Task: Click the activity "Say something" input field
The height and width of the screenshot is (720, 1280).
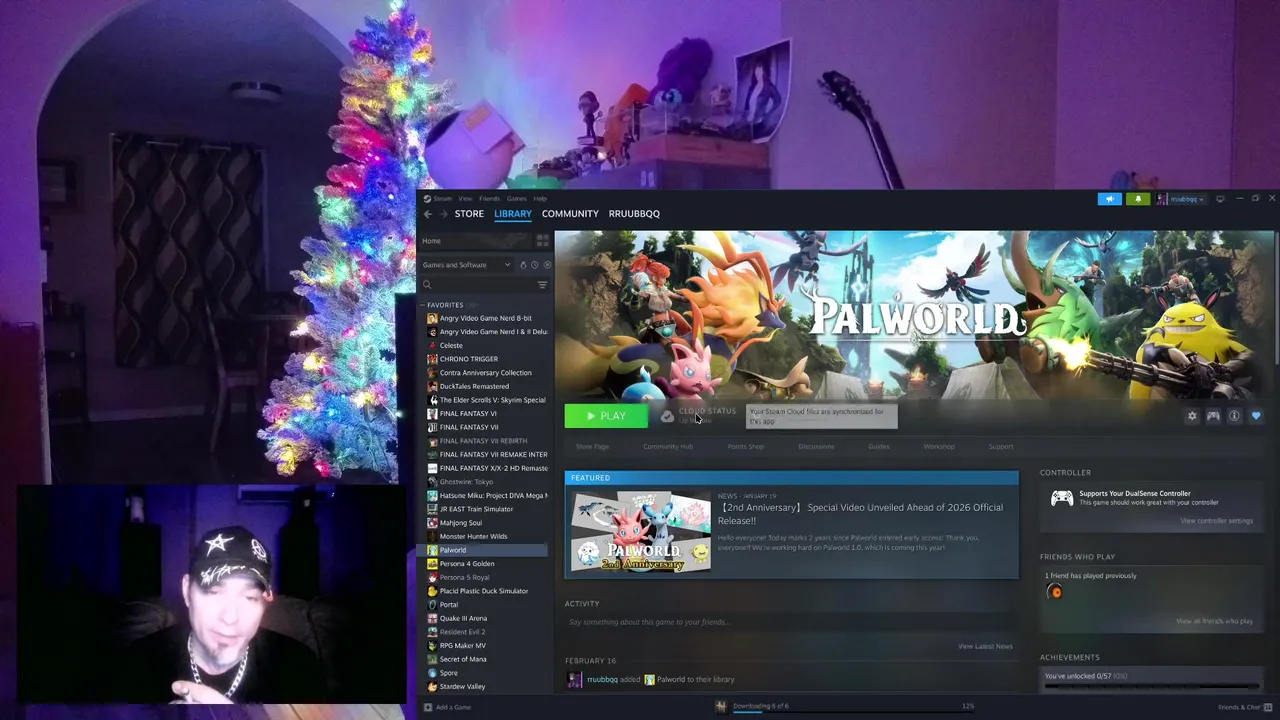Action: tap(790, 622)
